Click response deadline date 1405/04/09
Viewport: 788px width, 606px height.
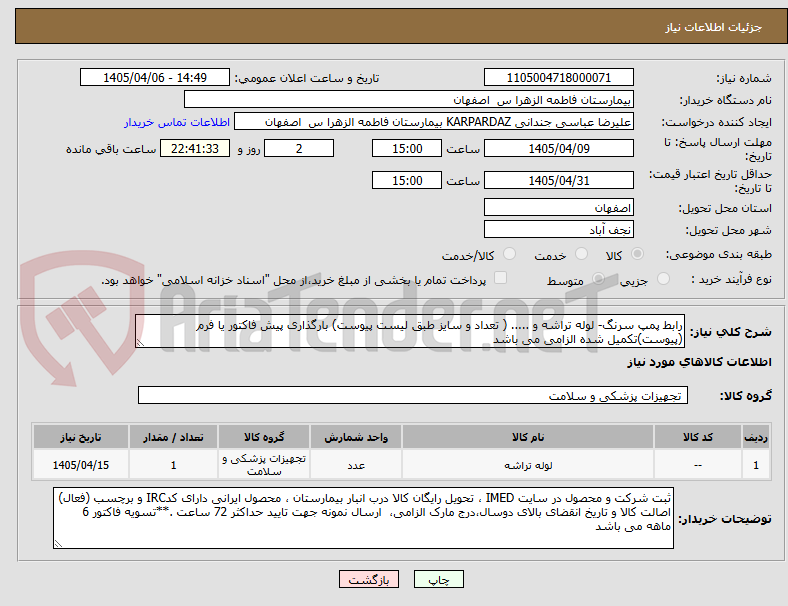(x=558, y=149)
